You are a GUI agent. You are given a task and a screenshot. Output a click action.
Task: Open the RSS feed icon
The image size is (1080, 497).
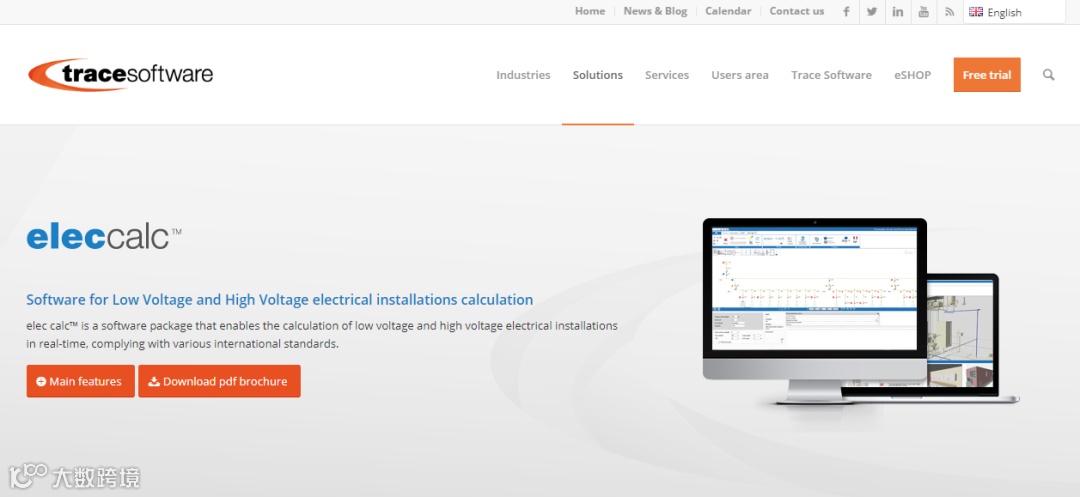click(x=949, y=12)
